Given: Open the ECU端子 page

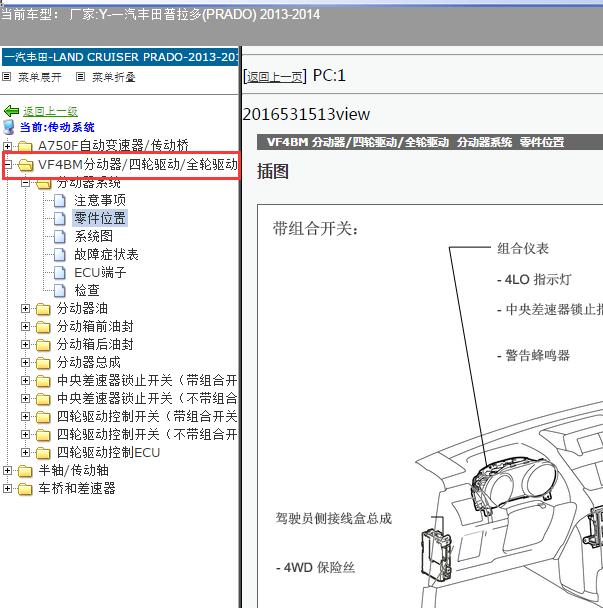Looking at the screenshot, I should pos(100,273).
